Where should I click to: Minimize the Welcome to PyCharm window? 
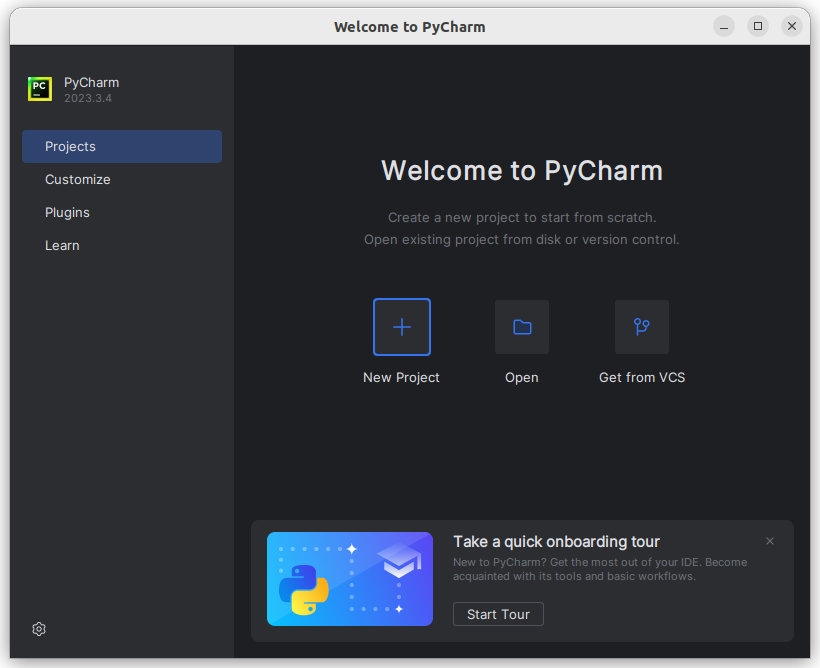tap(724, 26)
